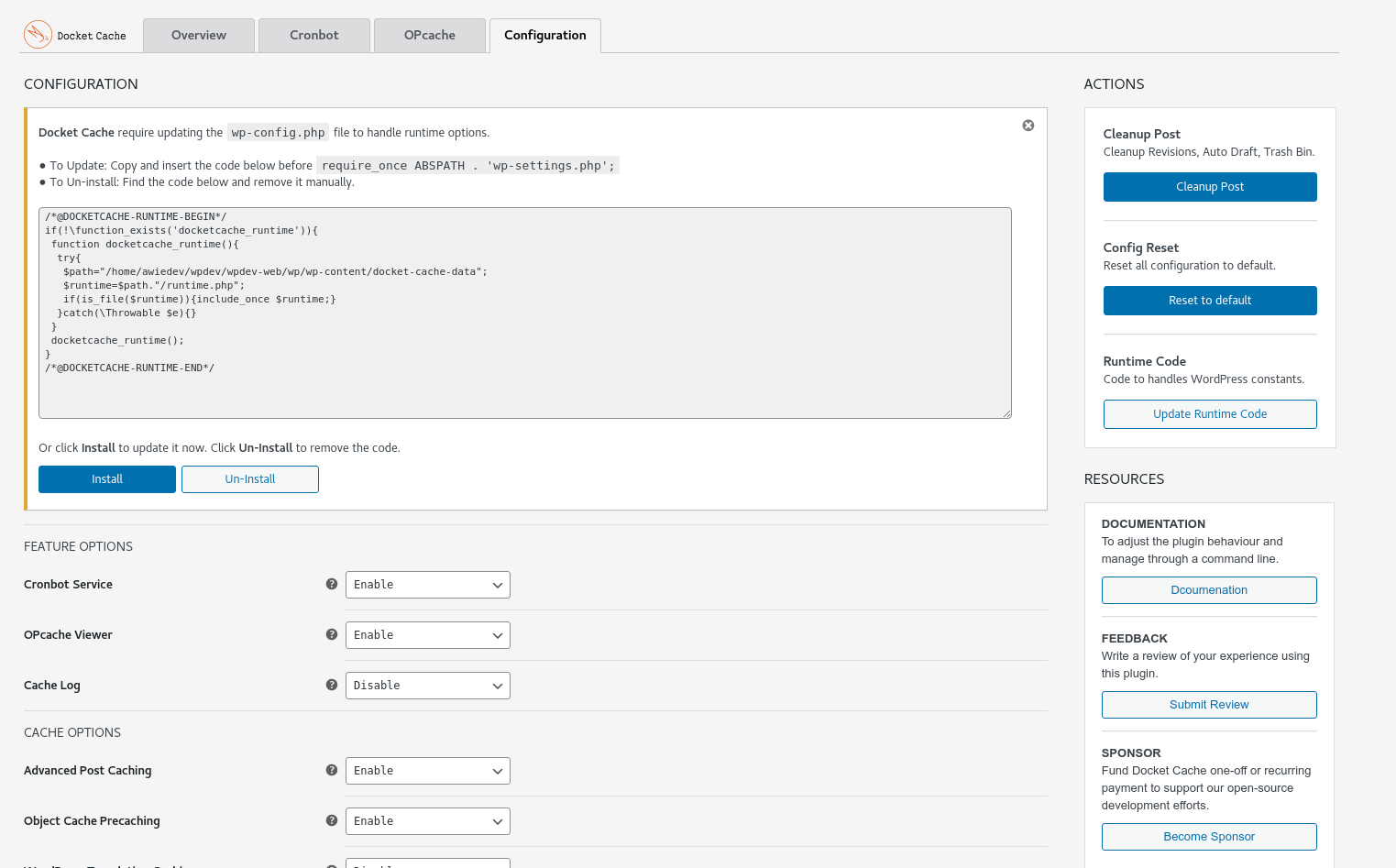The height and width of the screenshot is (868, 1396).
Task: Run Cleanup Post action
Action: click(x=1209, y=186)
